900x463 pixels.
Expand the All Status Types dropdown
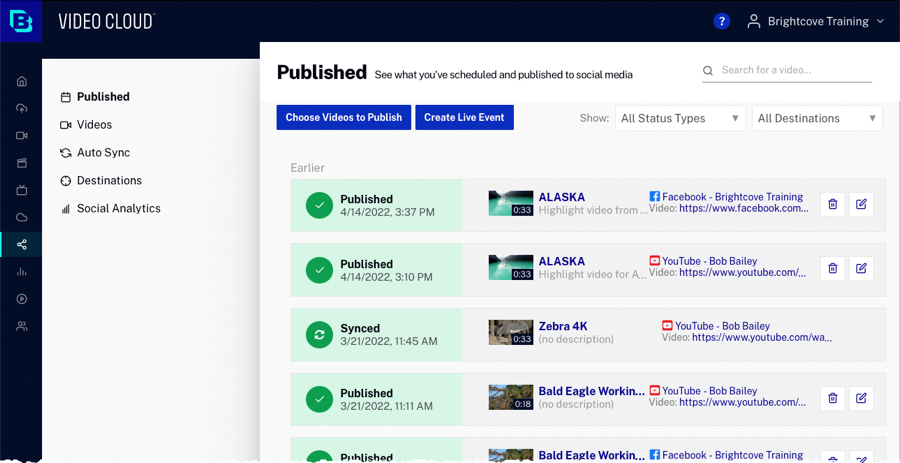(x=680, y=118)
